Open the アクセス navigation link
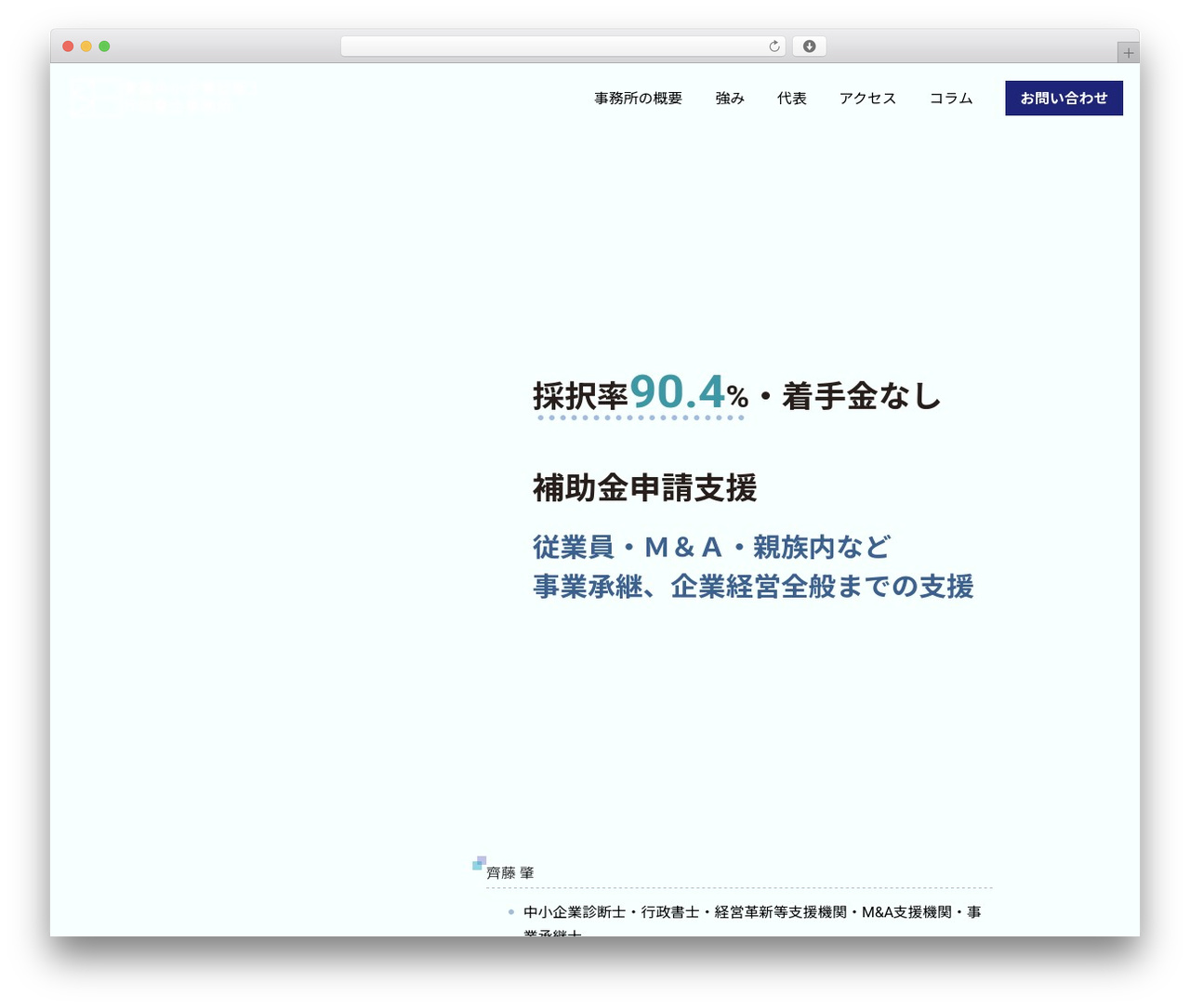 [x=867, y=99]
